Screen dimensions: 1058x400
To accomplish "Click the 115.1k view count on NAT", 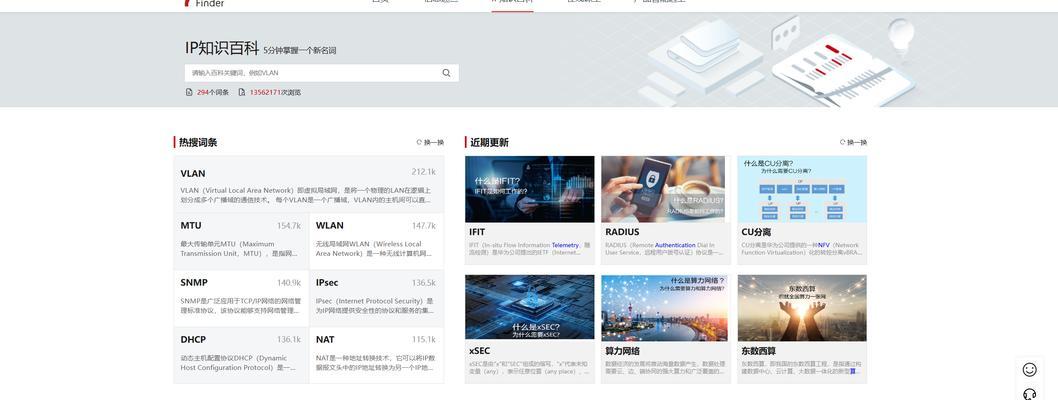I will (424, 339).
